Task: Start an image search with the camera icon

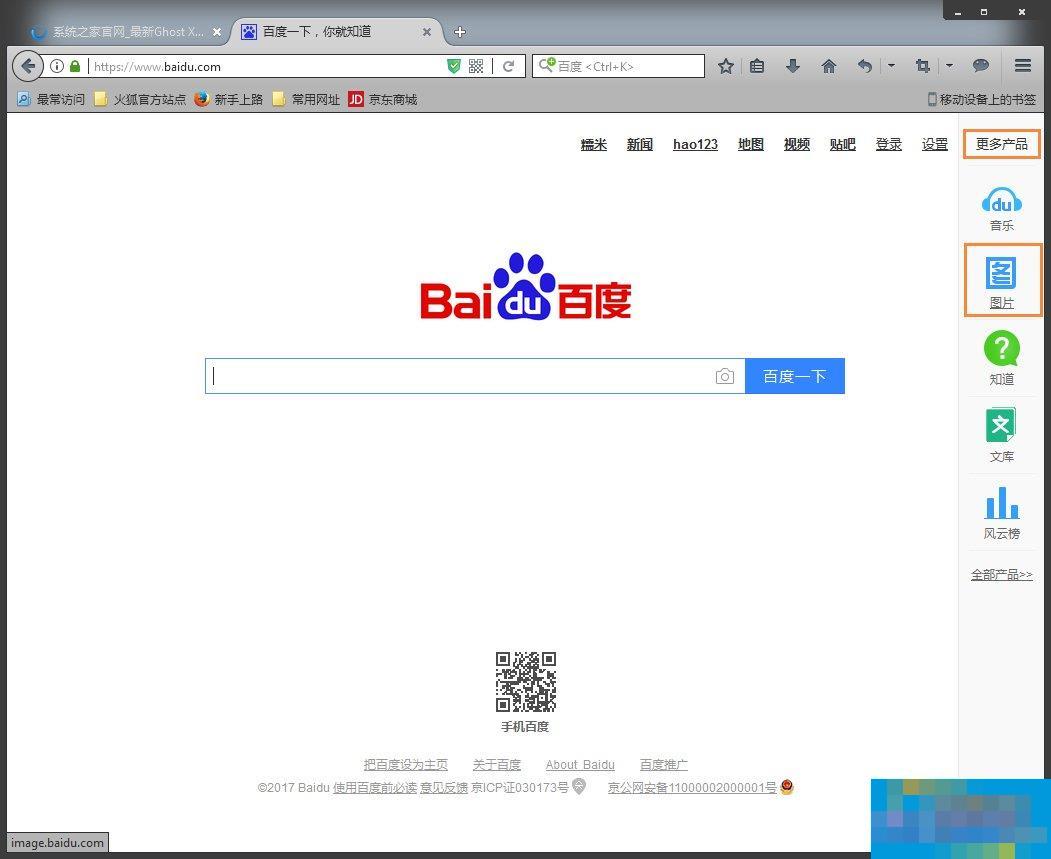Action: pyautogui.click(x=725, y=376)
